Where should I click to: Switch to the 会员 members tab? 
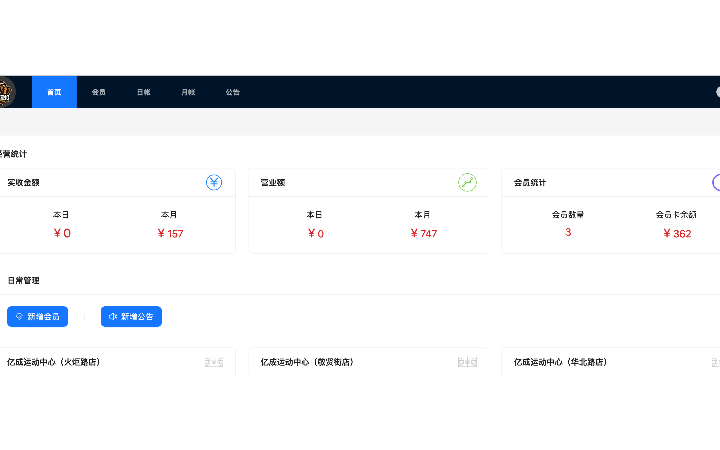pyautogui.click(x=99, y=92)
